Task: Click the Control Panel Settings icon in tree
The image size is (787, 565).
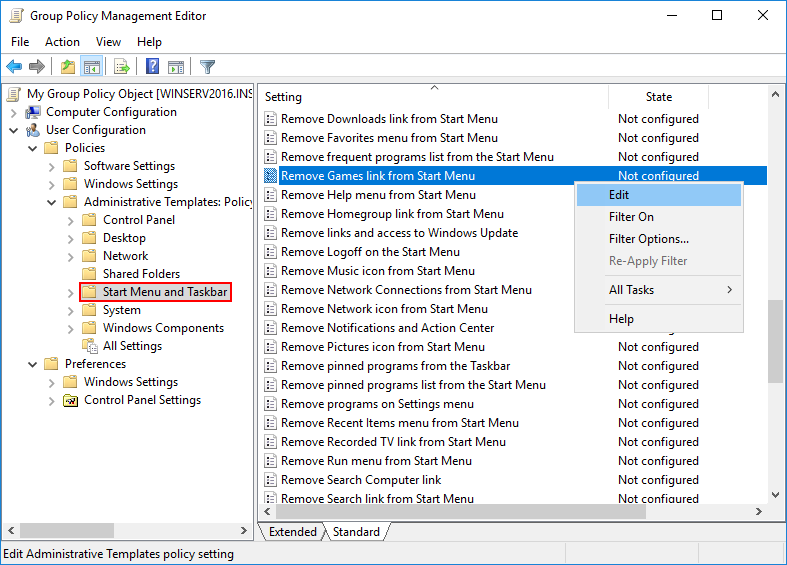Action: pos(70,400)
